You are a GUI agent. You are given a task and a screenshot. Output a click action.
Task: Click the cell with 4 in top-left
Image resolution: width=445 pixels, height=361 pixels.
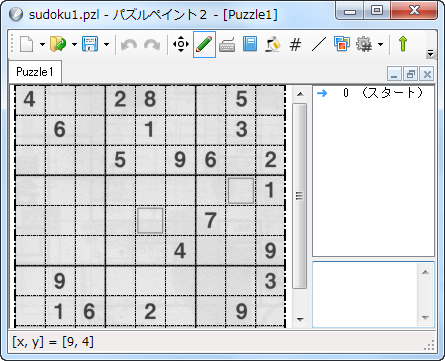(30, 99)
